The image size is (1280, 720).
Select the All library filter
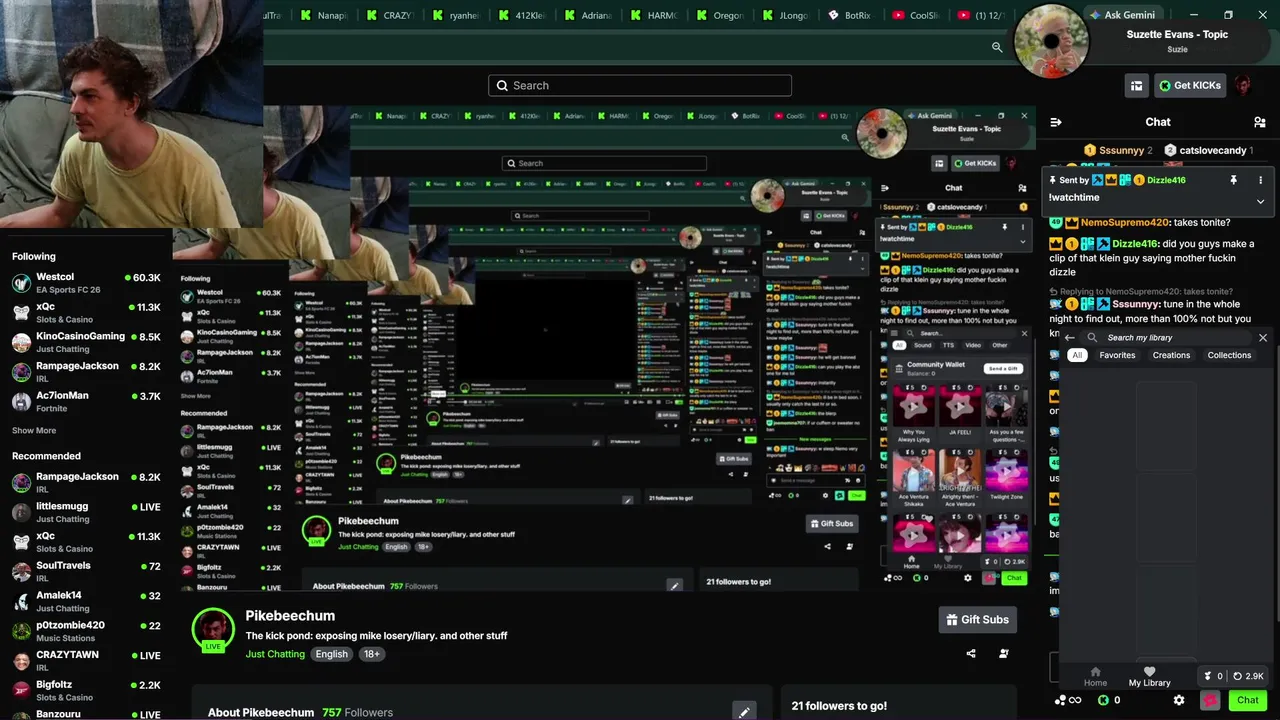pos(1077,355)
